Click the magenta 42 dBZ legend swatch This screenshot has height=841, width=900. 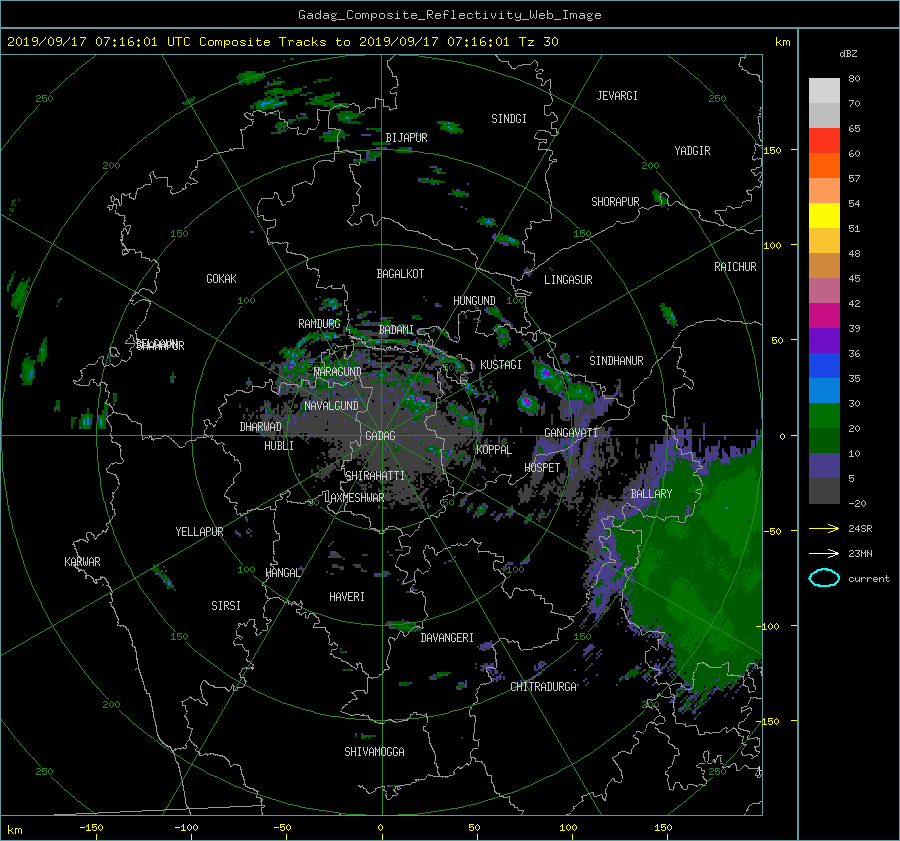(x=824, y=316)
